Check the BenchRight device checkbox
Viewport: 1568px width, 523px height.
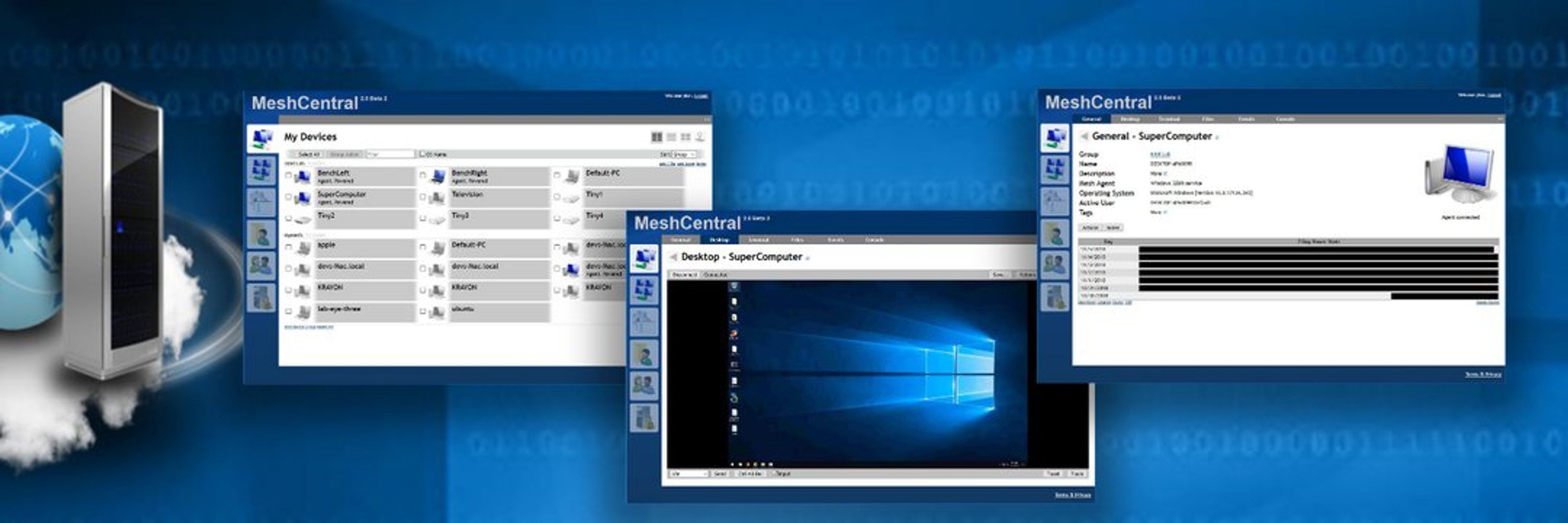422,175
